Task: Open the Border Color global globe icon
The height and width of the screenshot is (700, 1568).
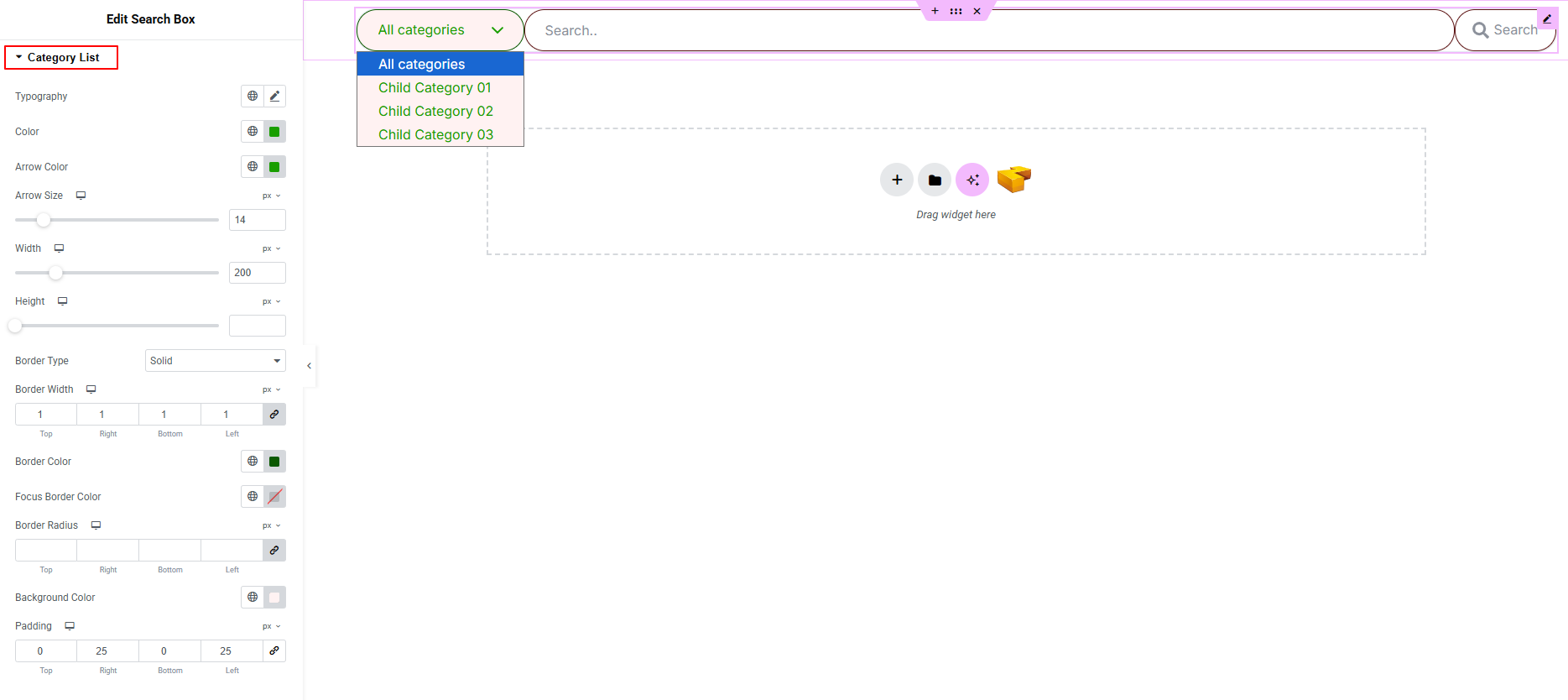Action: (x=253, y=462)
